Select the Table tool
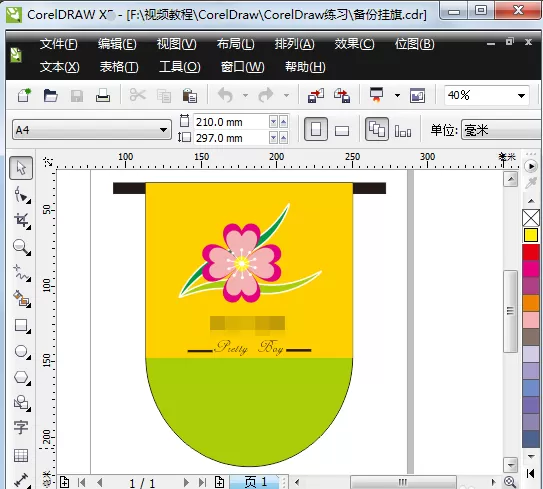This screenshot has width=543, height=489. (x=21, y=455)
